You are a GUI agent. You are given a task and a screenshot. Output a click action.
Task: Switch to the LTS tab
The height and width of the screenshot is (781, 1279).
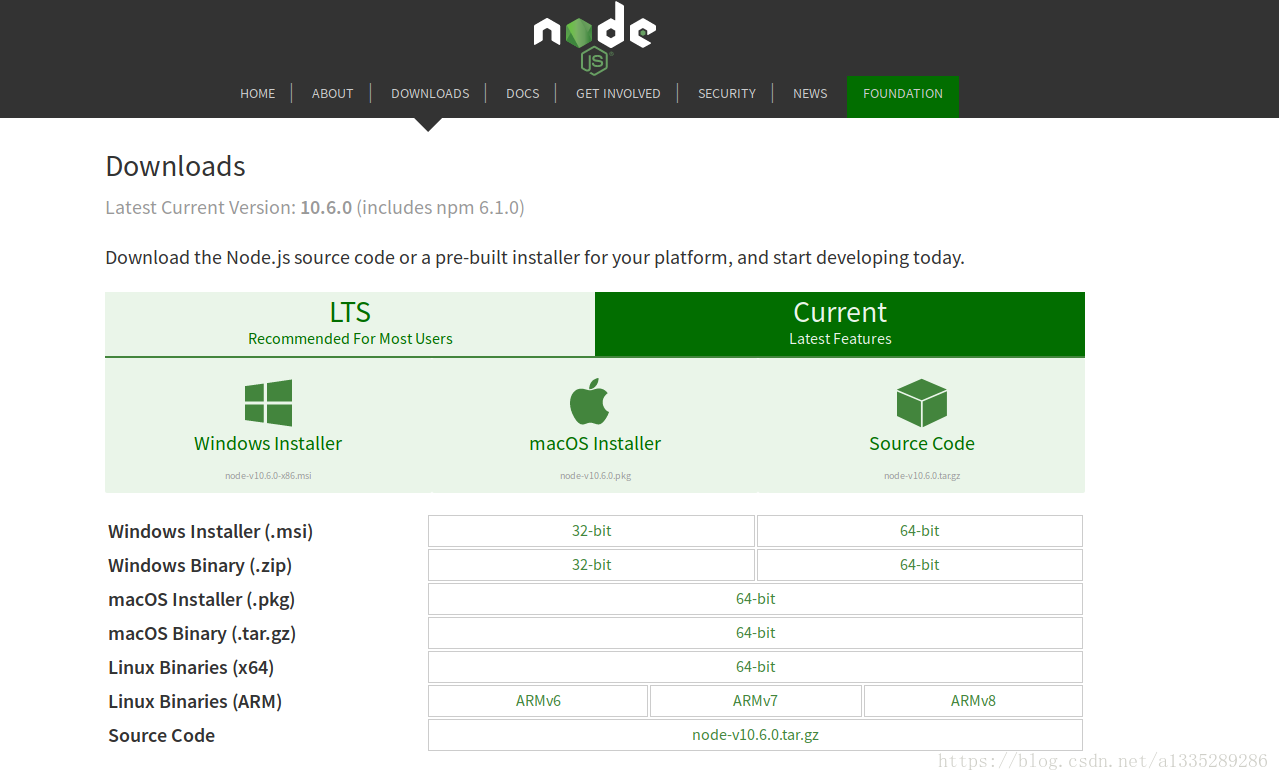pos(350,324)
